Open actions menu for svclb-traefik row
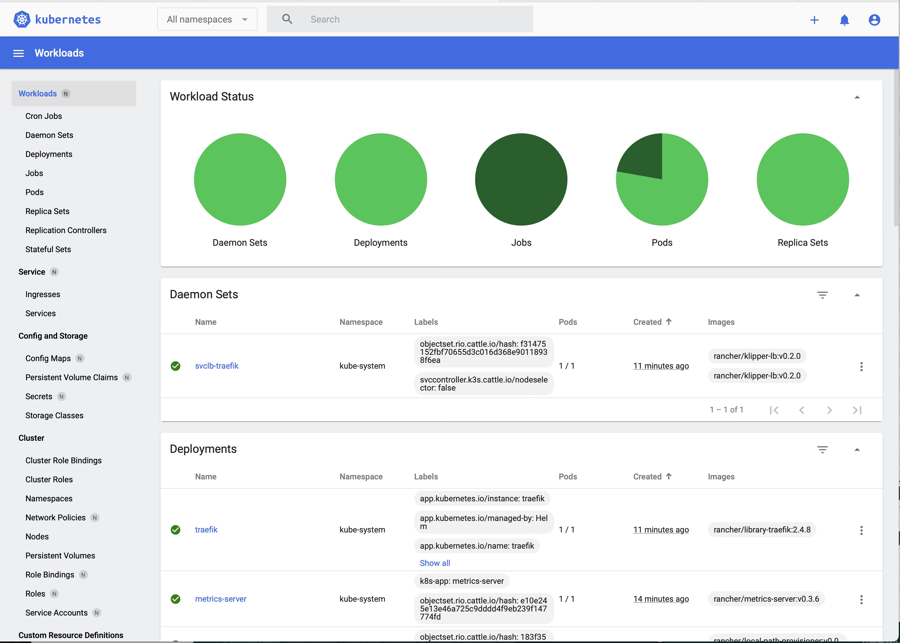 [x=861, y=366]
